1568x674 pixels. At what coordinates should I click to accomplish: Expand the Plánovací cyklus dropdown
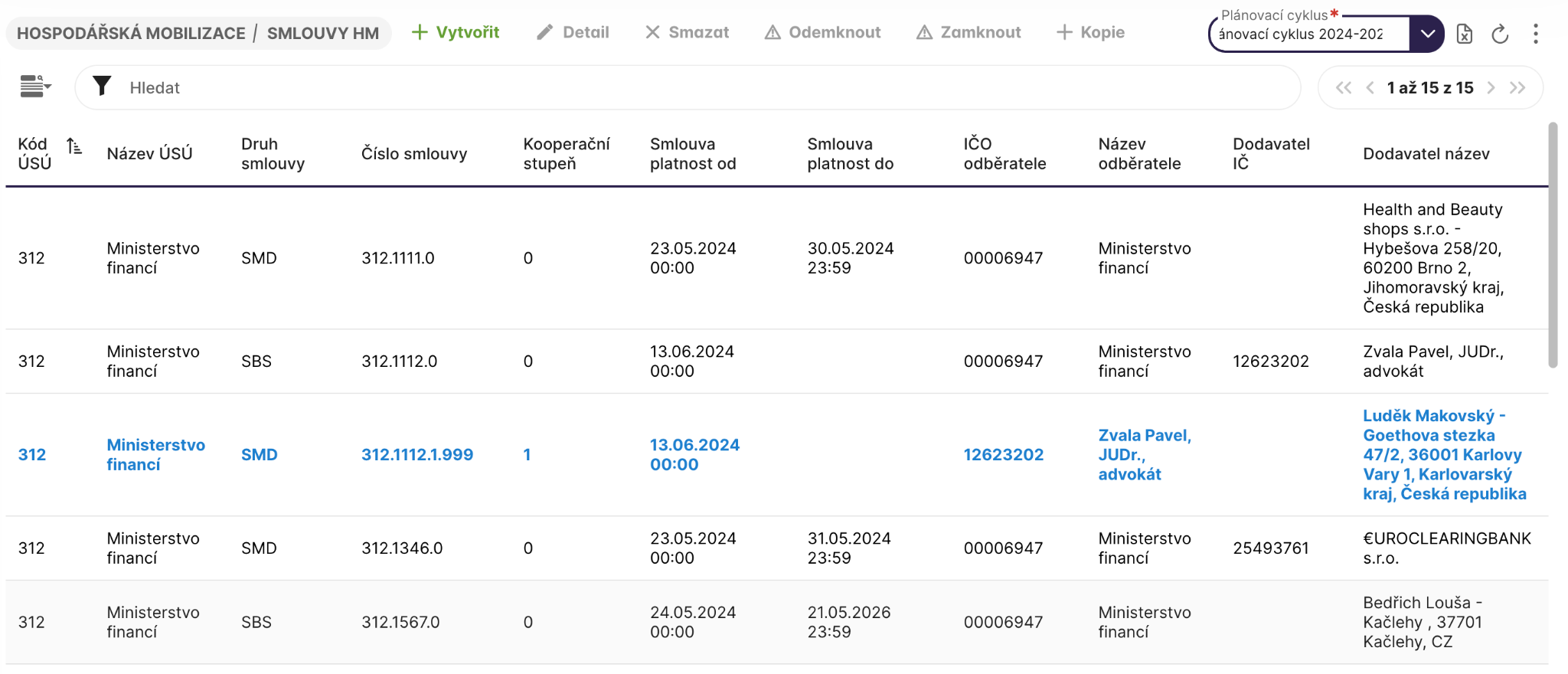pos(1426,34)
